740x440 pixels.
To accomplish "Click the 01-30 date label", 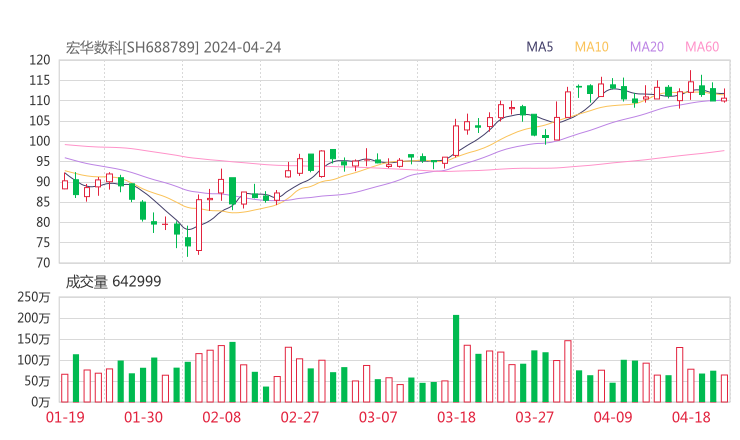I will pyautogui.click(x=143, y=417).
